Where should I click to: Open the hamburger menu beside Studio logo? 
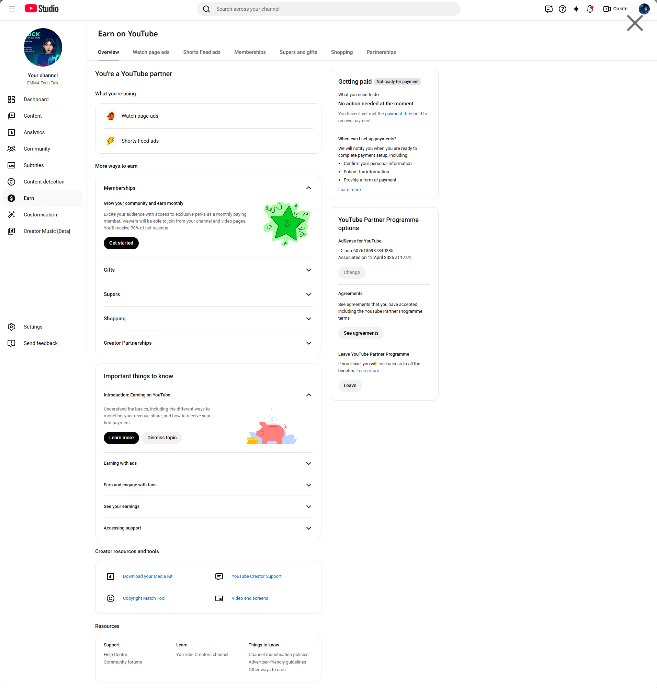12,9
